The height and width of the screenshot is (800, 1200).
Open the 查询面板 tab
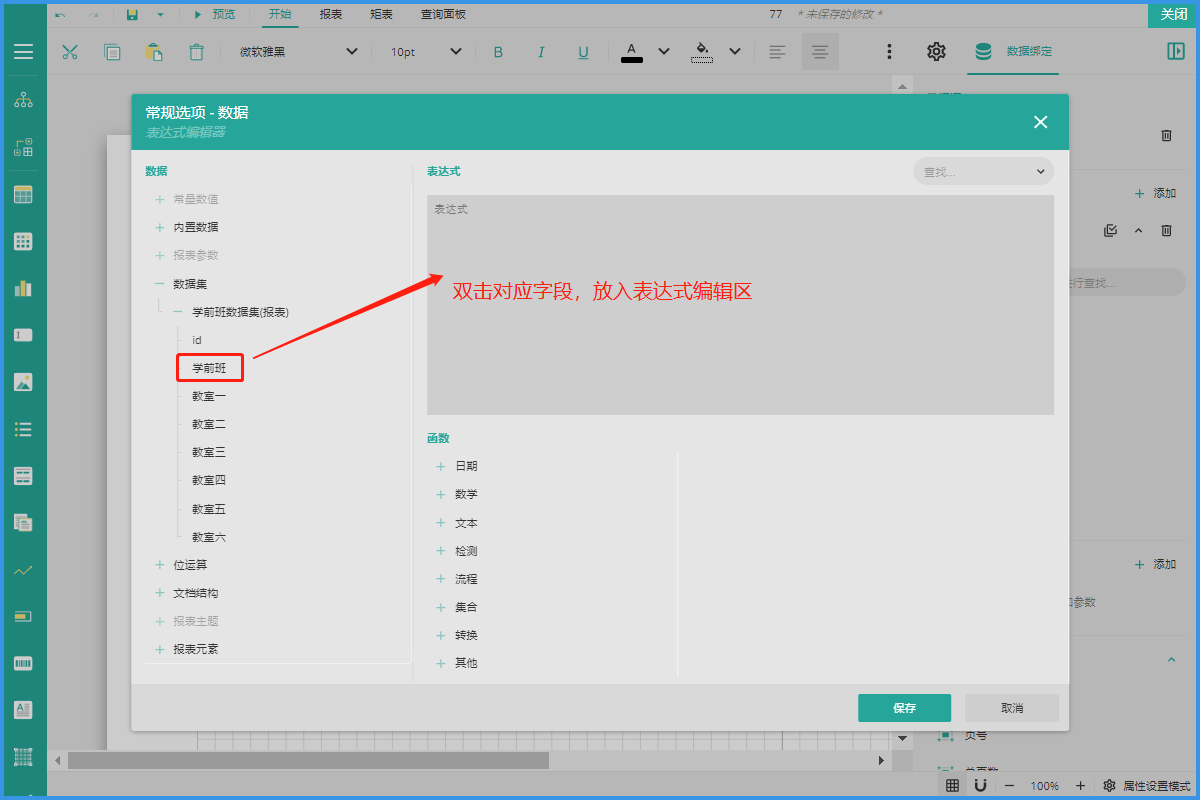click(x=443, y=14)
